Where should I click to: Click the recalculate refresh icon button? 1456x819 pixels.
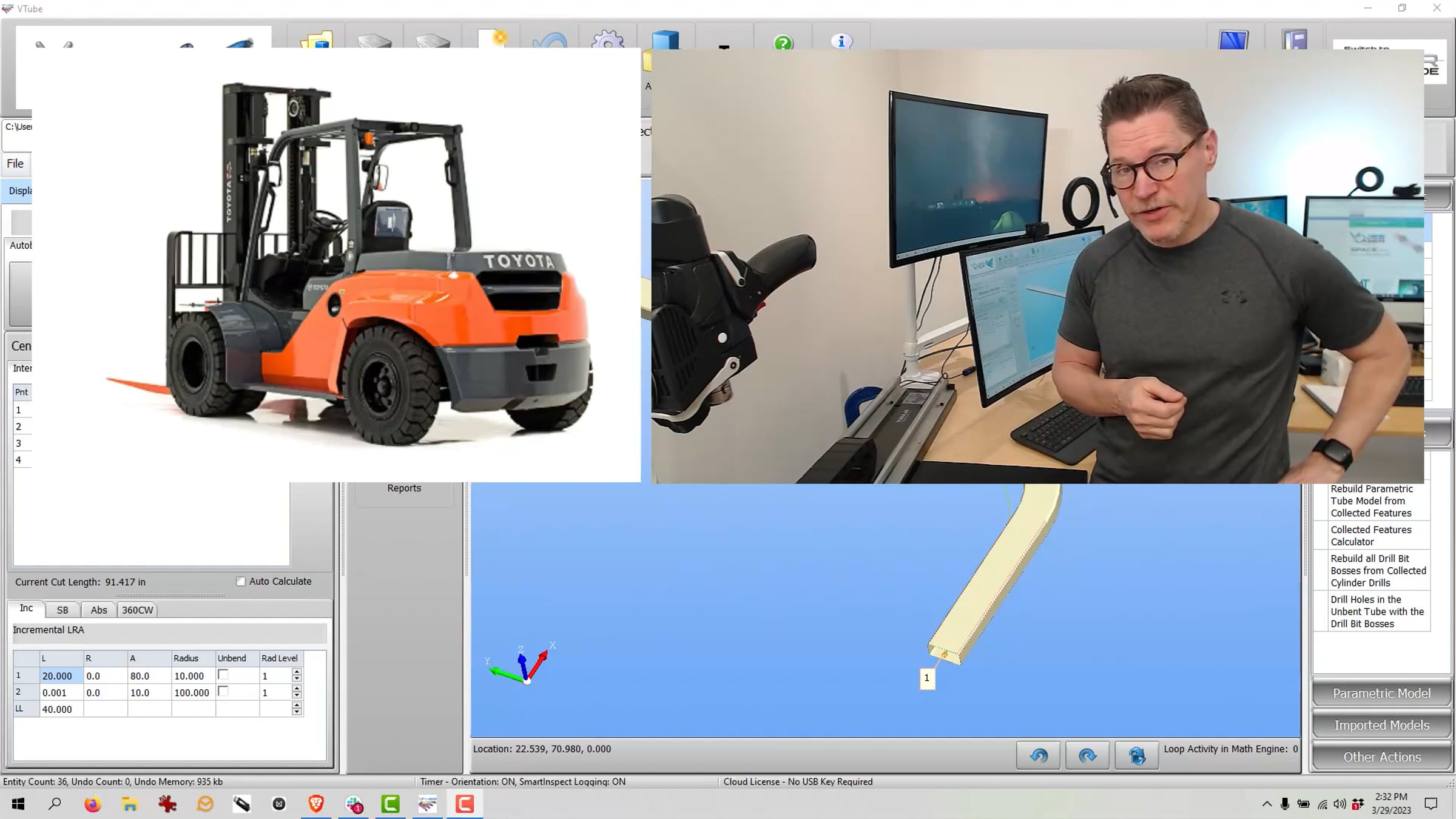pyautogui.click(x=1136, y=755)
